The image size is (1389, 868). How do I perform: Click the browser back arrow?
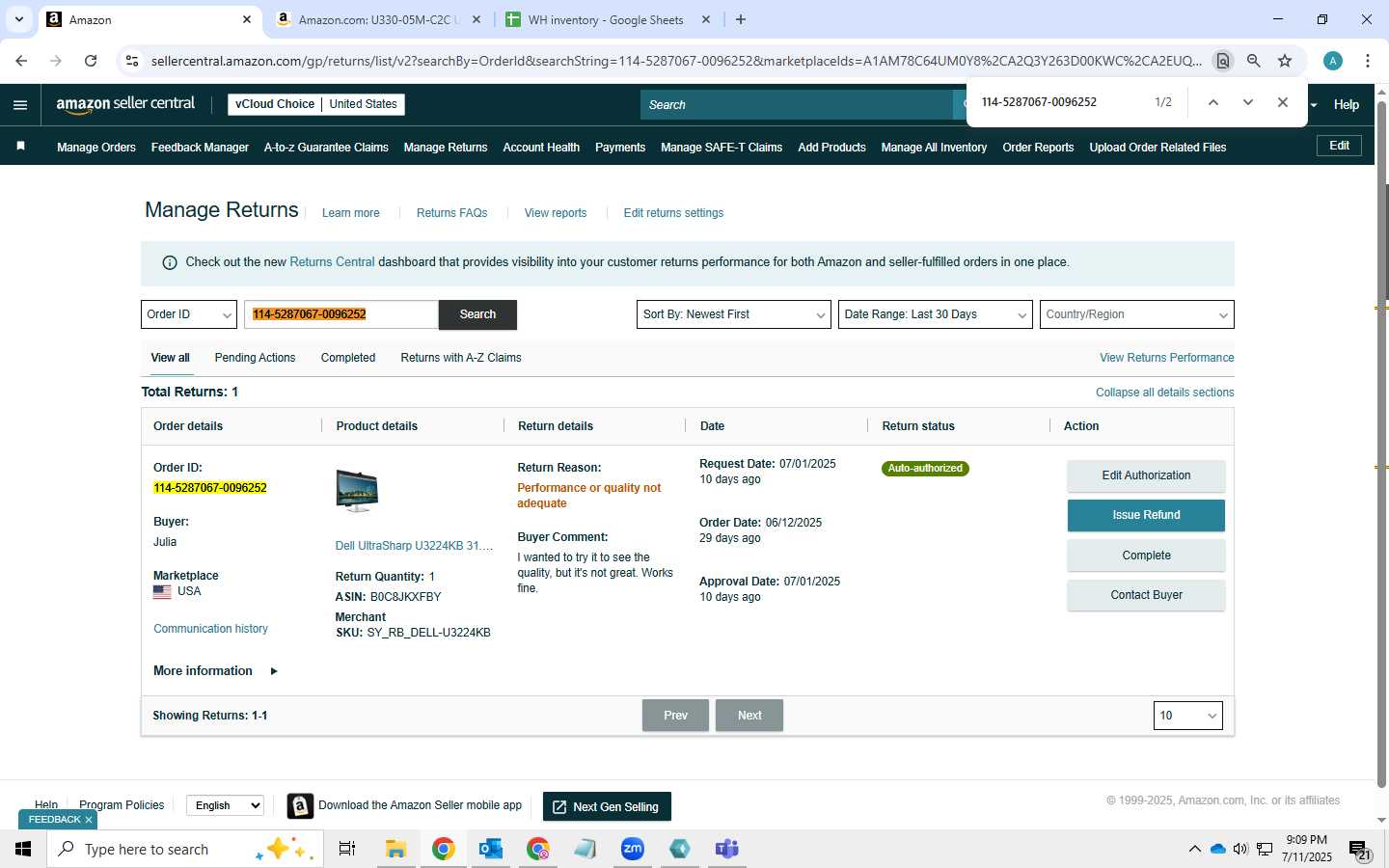tap(21, 61)
